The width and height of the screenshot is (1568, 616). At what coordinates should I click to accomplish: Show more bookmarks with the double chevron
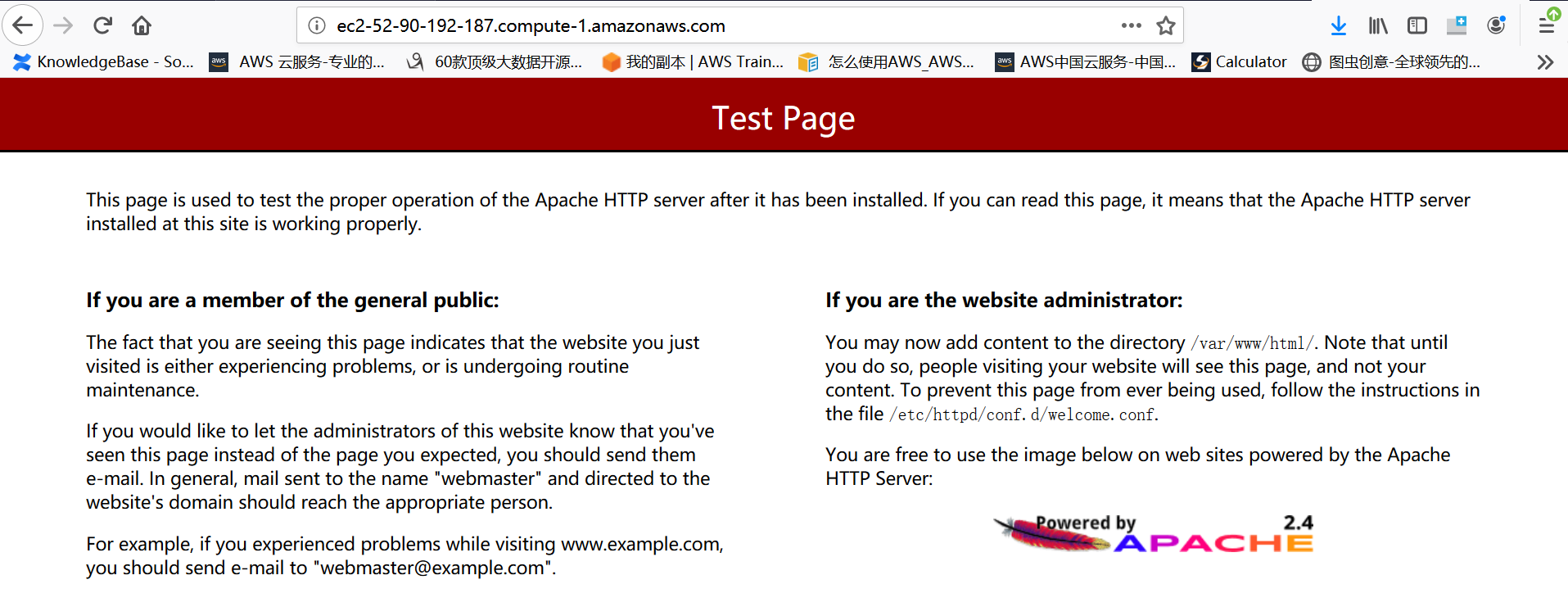tap(1545, 62)
